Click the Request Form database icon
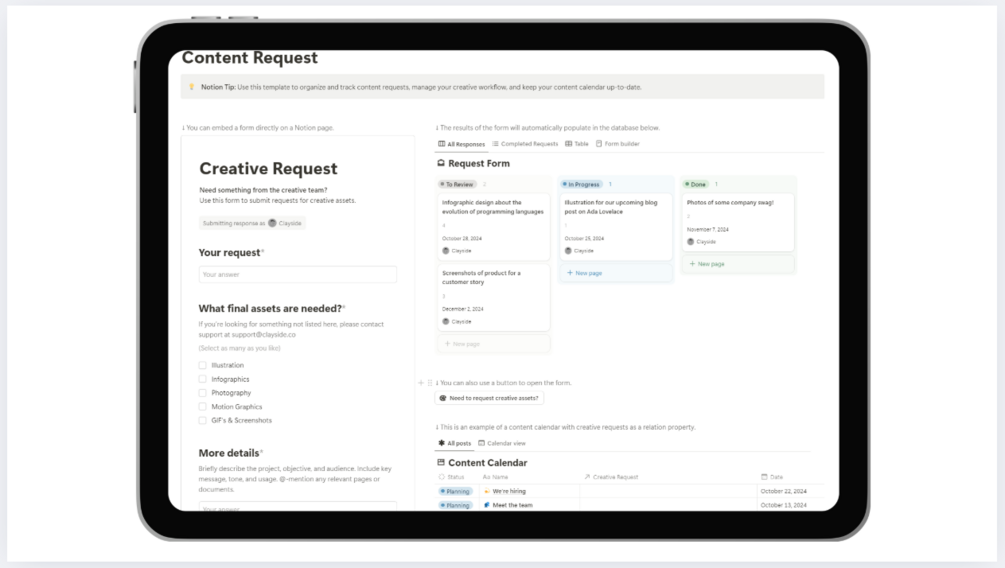 pyautogui.click(x=441, y=163)
